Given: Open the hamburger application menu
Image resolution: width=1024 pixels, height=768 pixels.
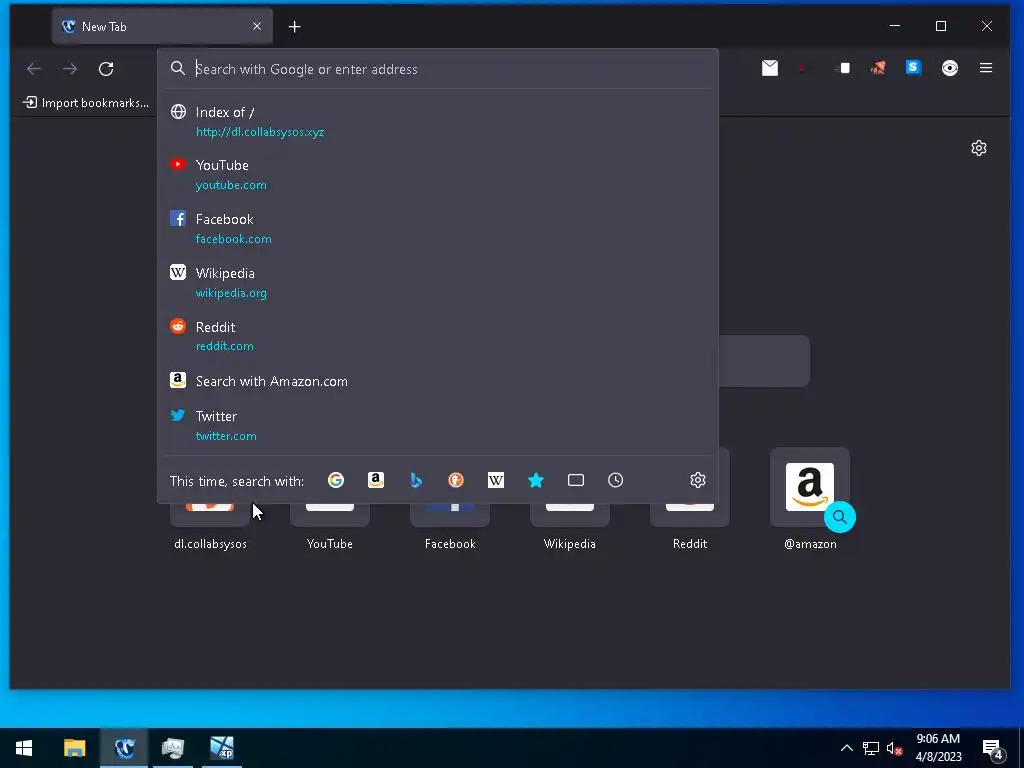Looking at the screenshot, I should click(x=985, y=68).
